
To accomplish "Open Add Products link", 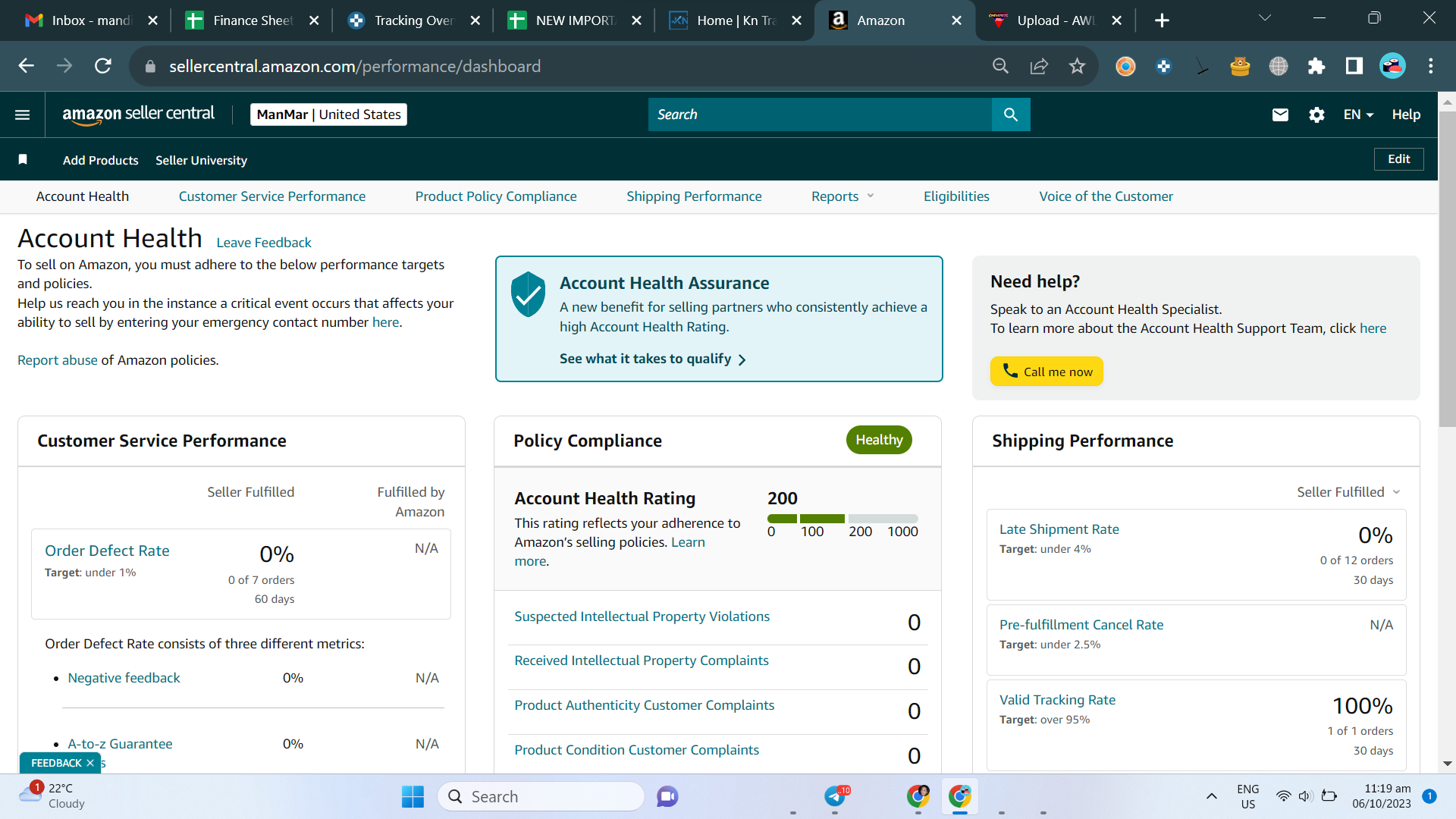I will [100, 160].
